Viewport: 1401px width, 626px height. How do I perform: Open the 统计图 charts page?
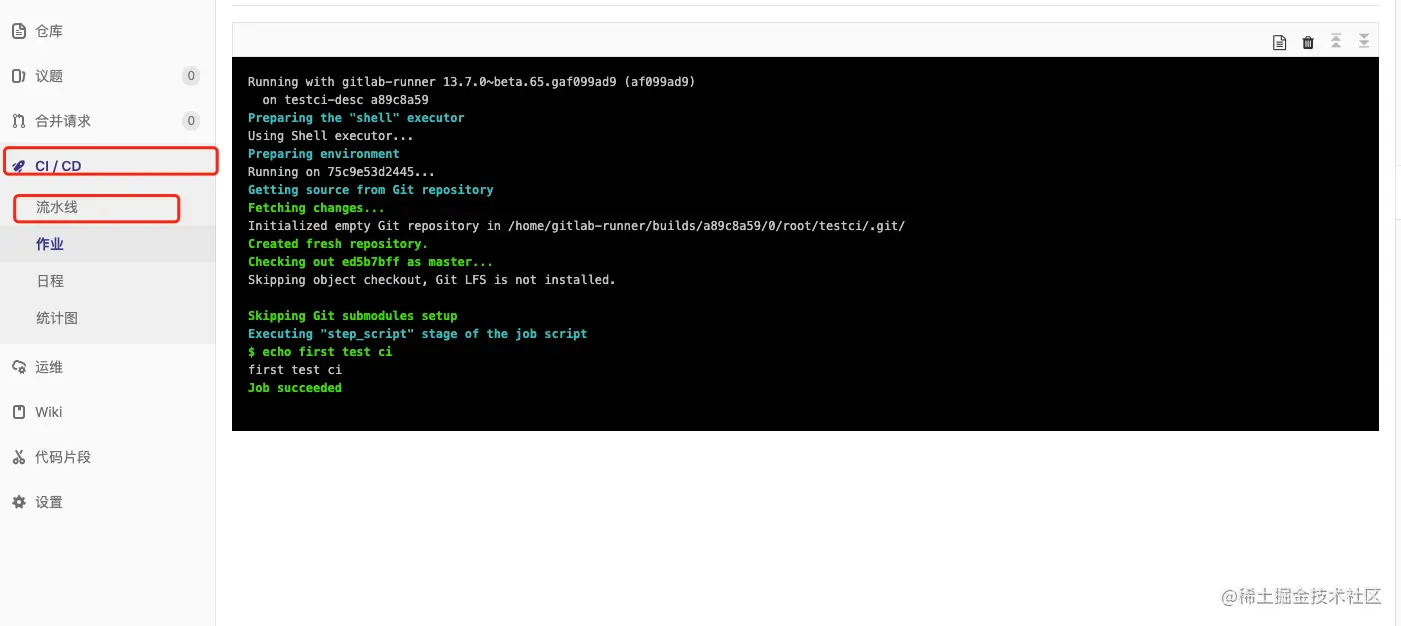pos(57,318)
